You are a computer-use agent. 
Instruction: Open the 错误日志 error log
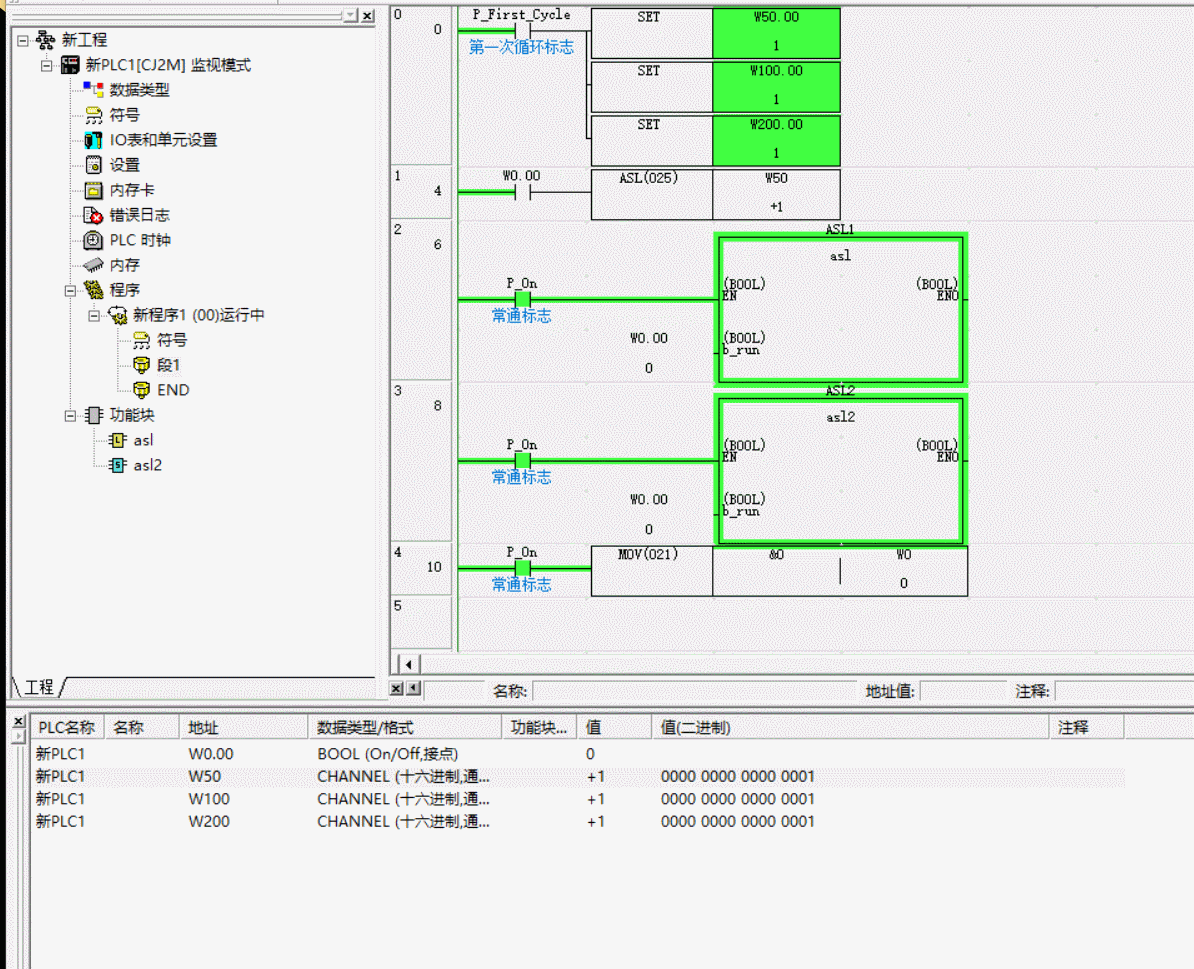point(139,215)
